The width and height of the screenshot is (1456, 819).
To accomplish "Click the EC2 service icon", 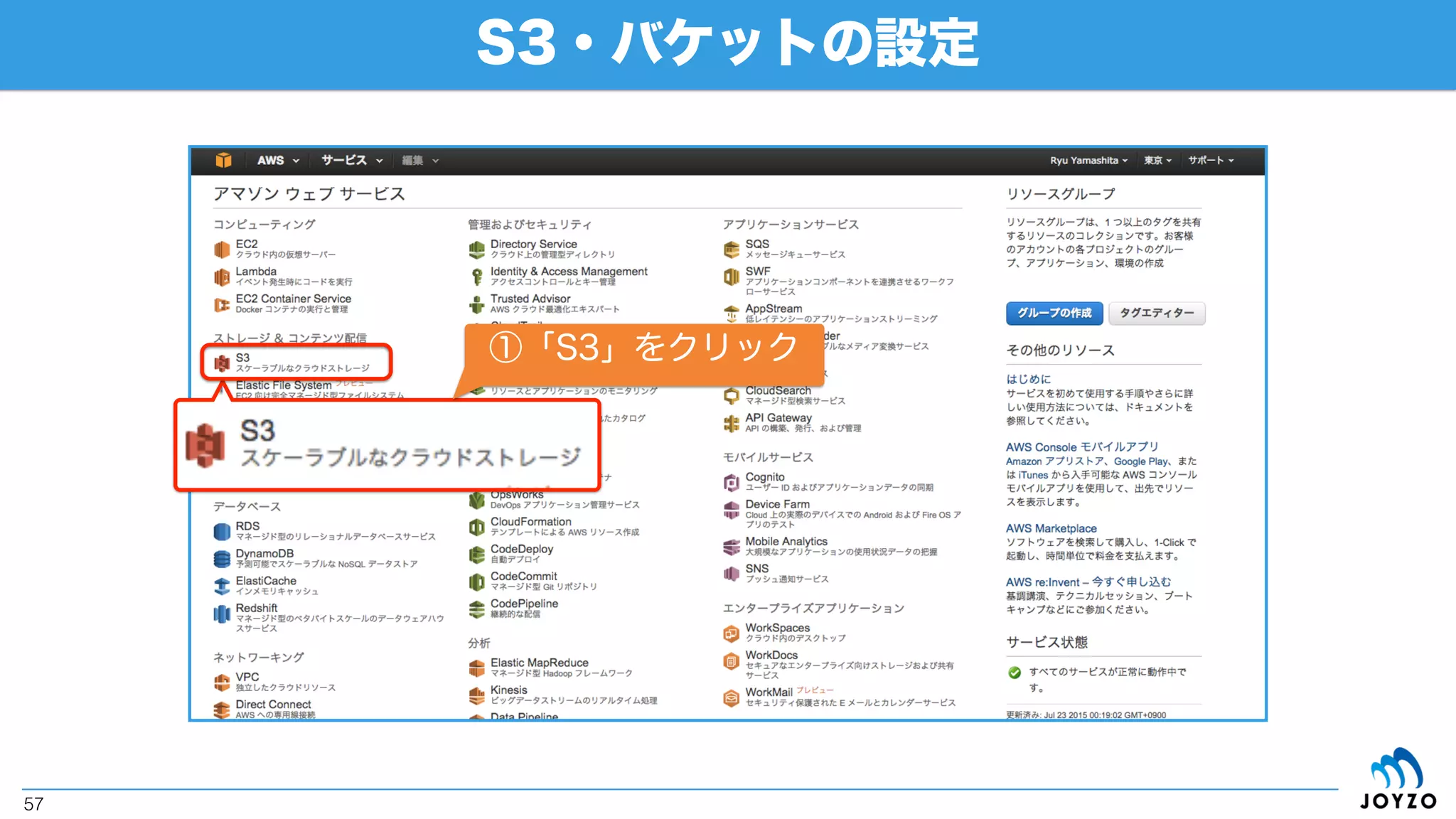I will coord(222,250).
